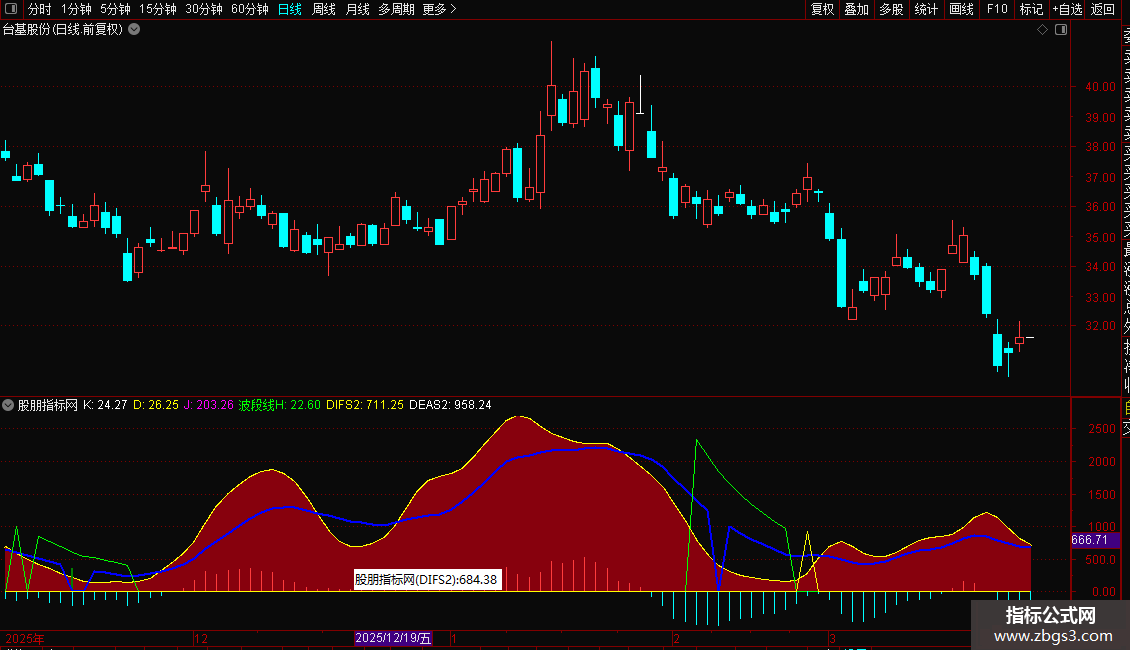Open the stock name dropdown arrow

pos(134,29)
